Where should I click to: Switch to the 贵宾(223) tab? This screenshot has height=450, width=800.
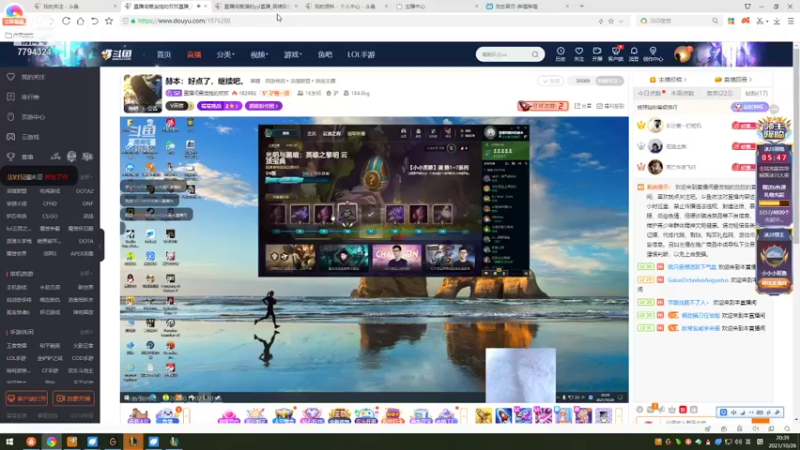click(x=719, y=93)
